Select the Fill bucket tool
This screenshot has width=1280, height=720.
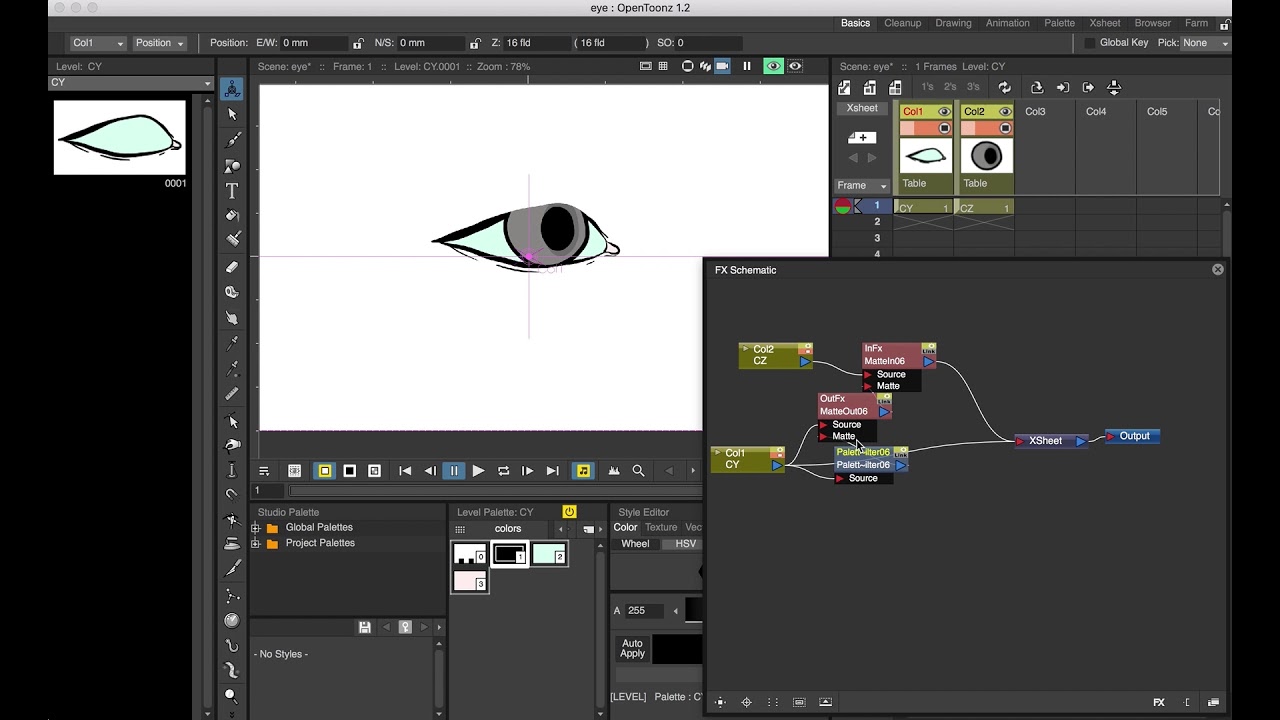pos(232,216)
